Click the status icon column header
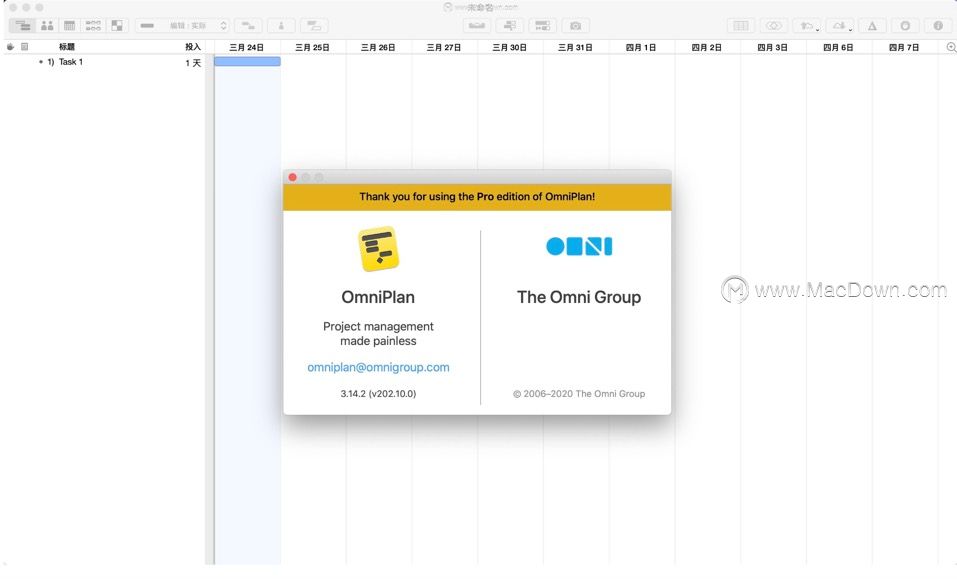This screenshot has height=579, width=957. point(10,47)
